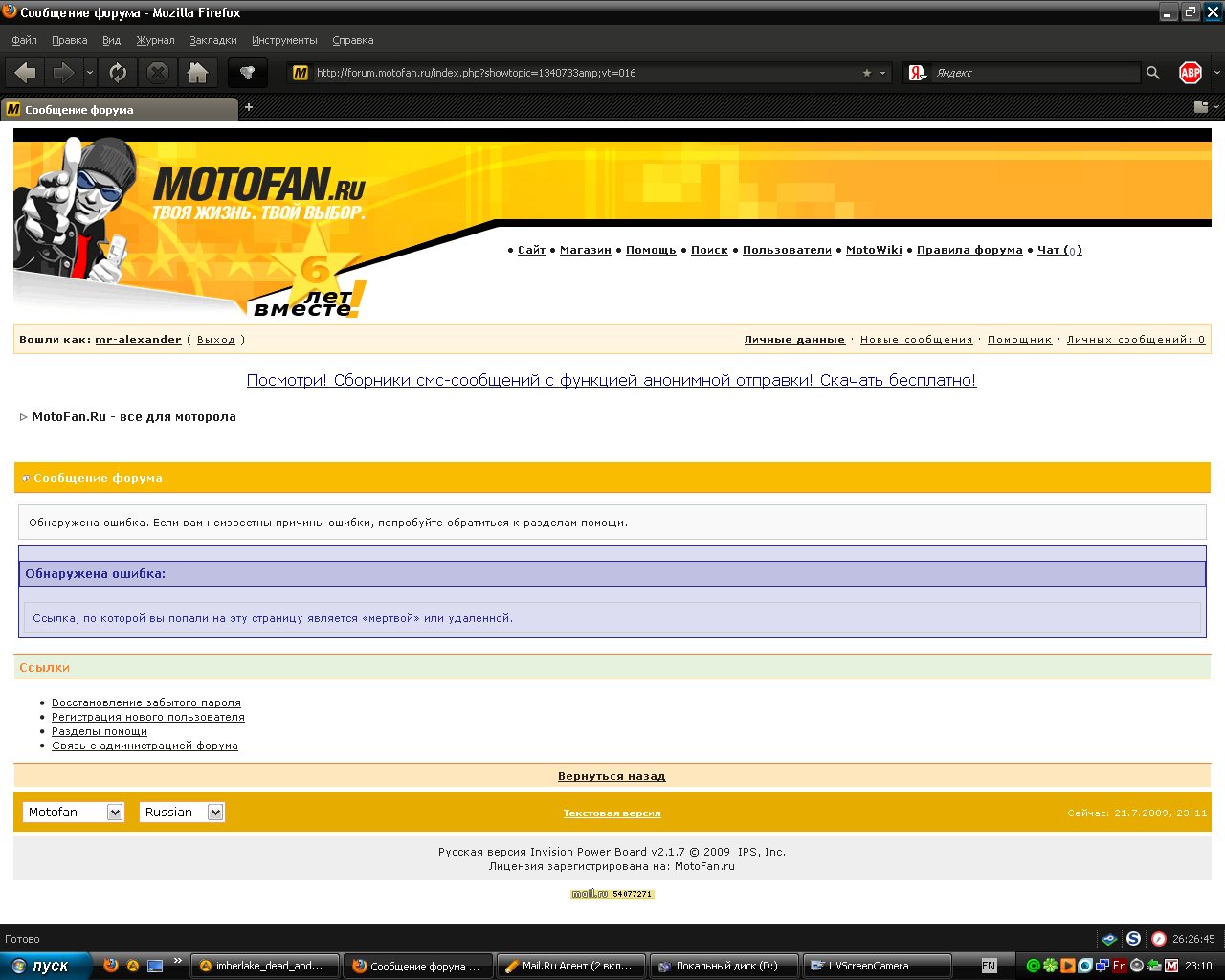Open the Сайт navigation link
This screenshot has height=980, width=1225.
click(531, 250)
